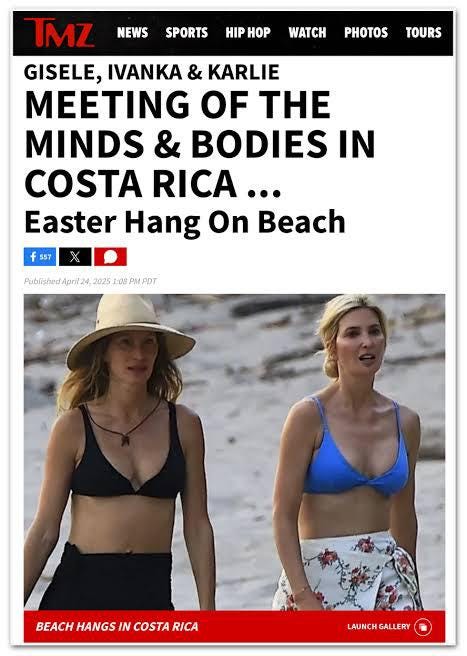This screenshot has height=656, width=467.
Task: Click the red TMZ logo
Action: click(59, 33)
